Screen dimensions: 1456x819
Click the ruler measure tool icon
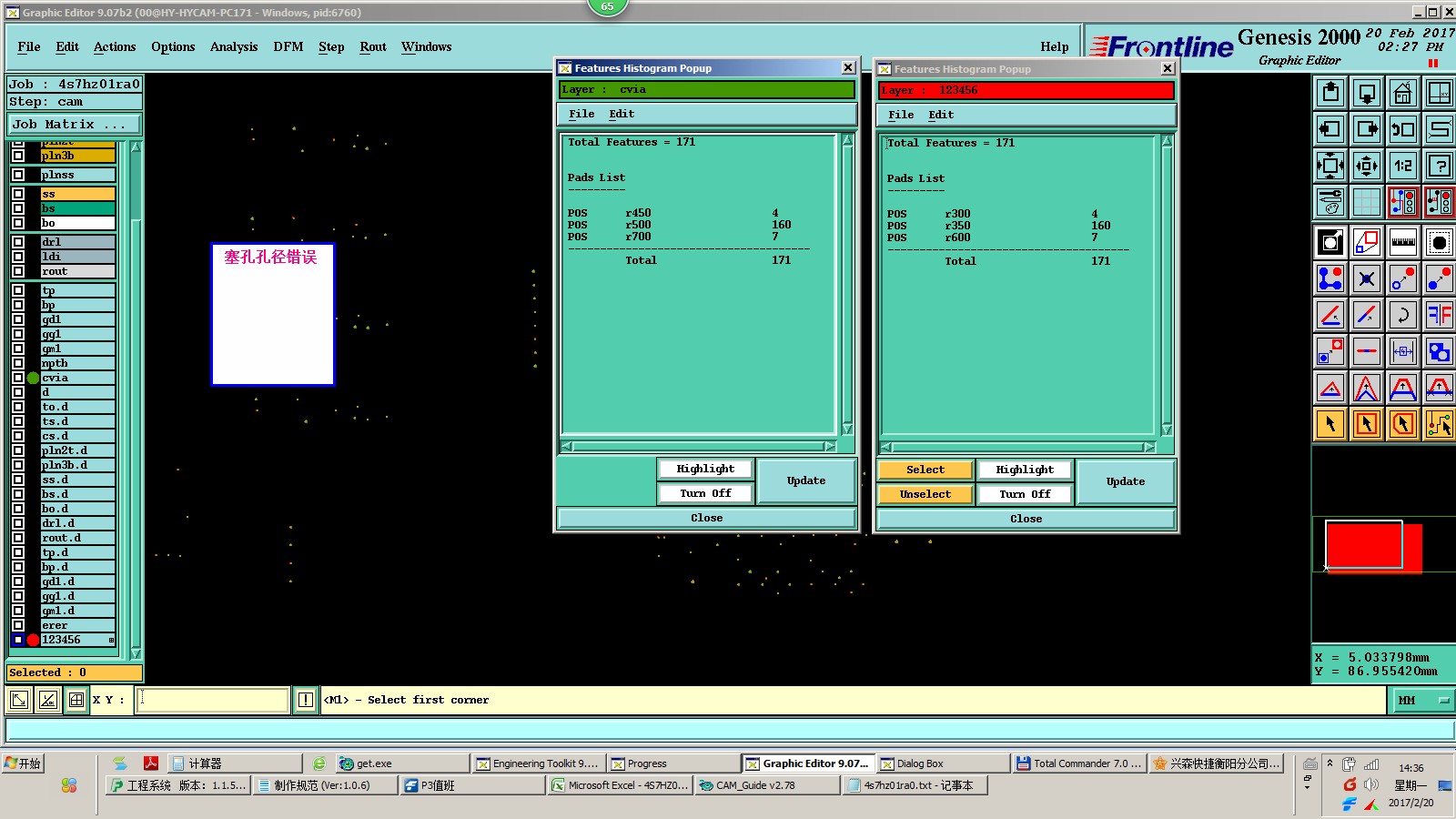[x=1403, y=242]
